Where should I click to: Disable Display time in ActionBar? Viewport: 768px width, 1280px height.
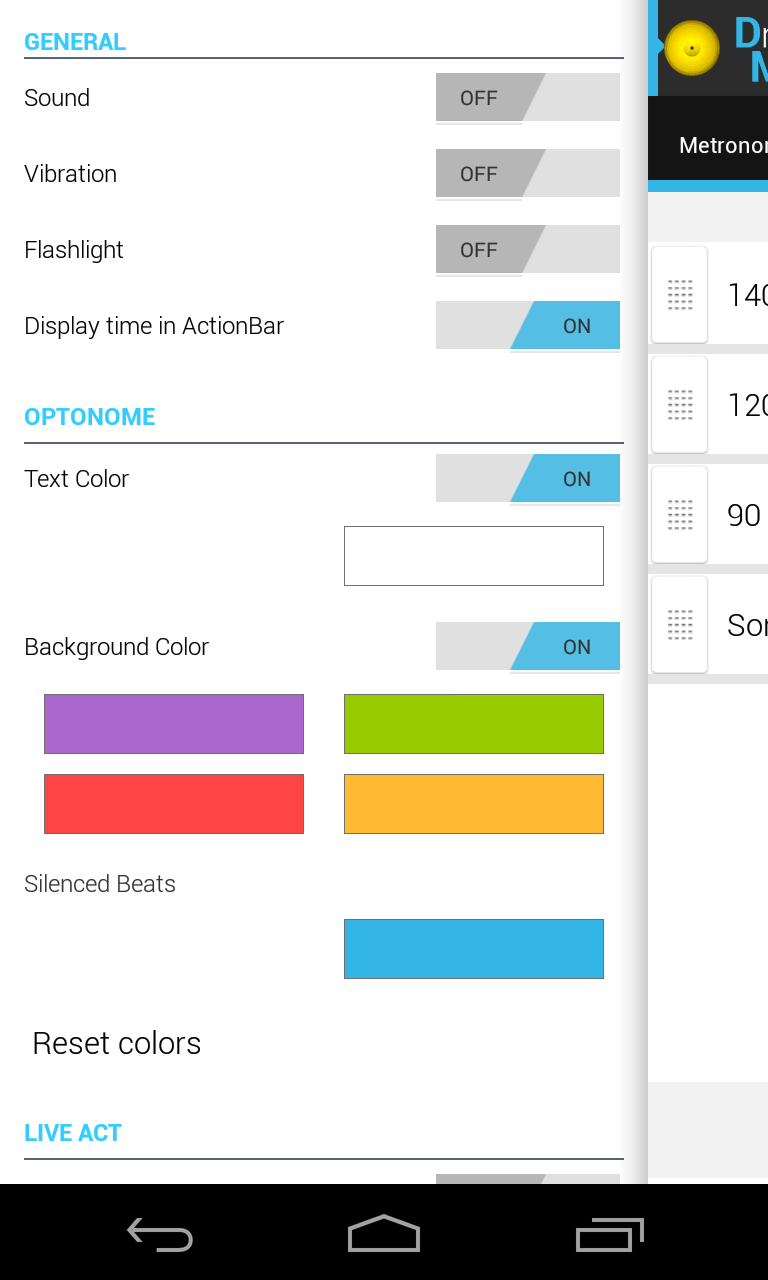(527, 326)
